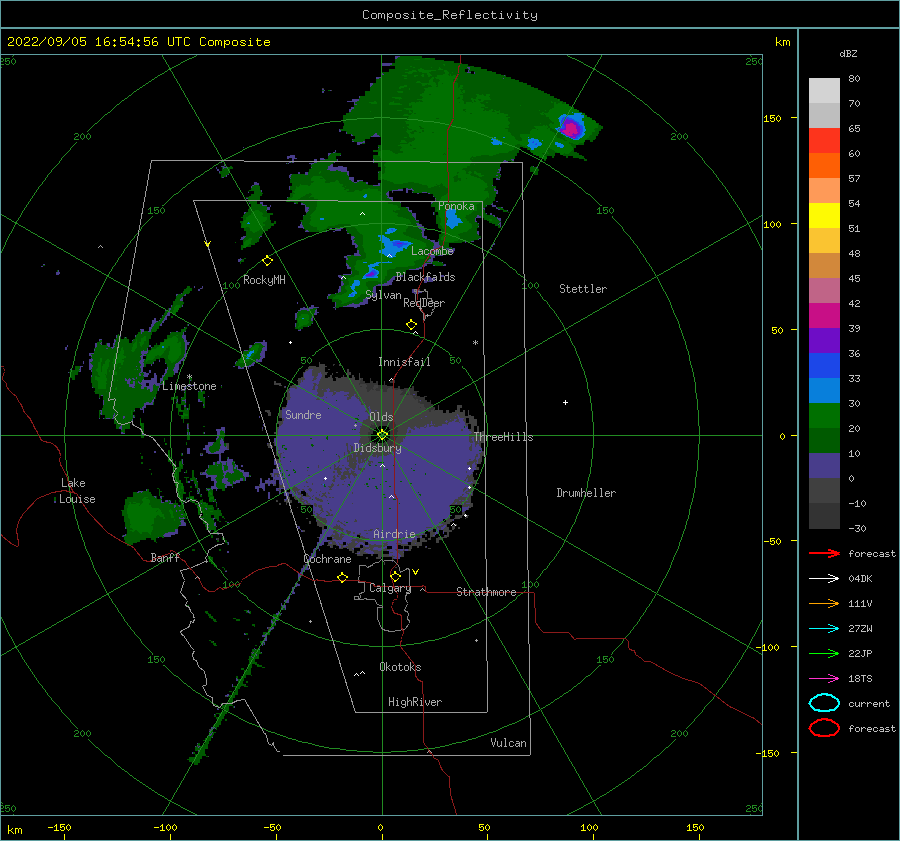Pick the orange swatch below the 60 dBZ label
900x841 pixels.
[824, 166]
